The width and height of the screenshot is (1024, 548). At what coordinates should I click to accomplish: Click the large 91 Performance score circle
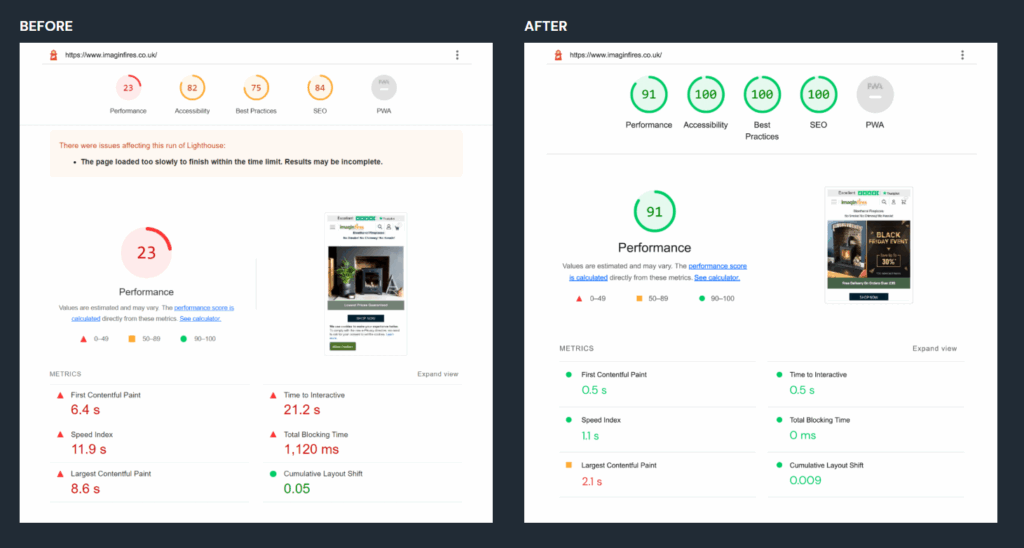(654, 212)
